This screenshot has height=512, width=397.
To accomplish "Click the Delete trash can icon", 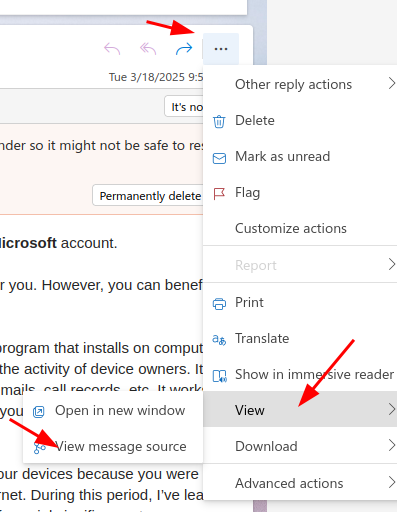I will tap(219, 121).
